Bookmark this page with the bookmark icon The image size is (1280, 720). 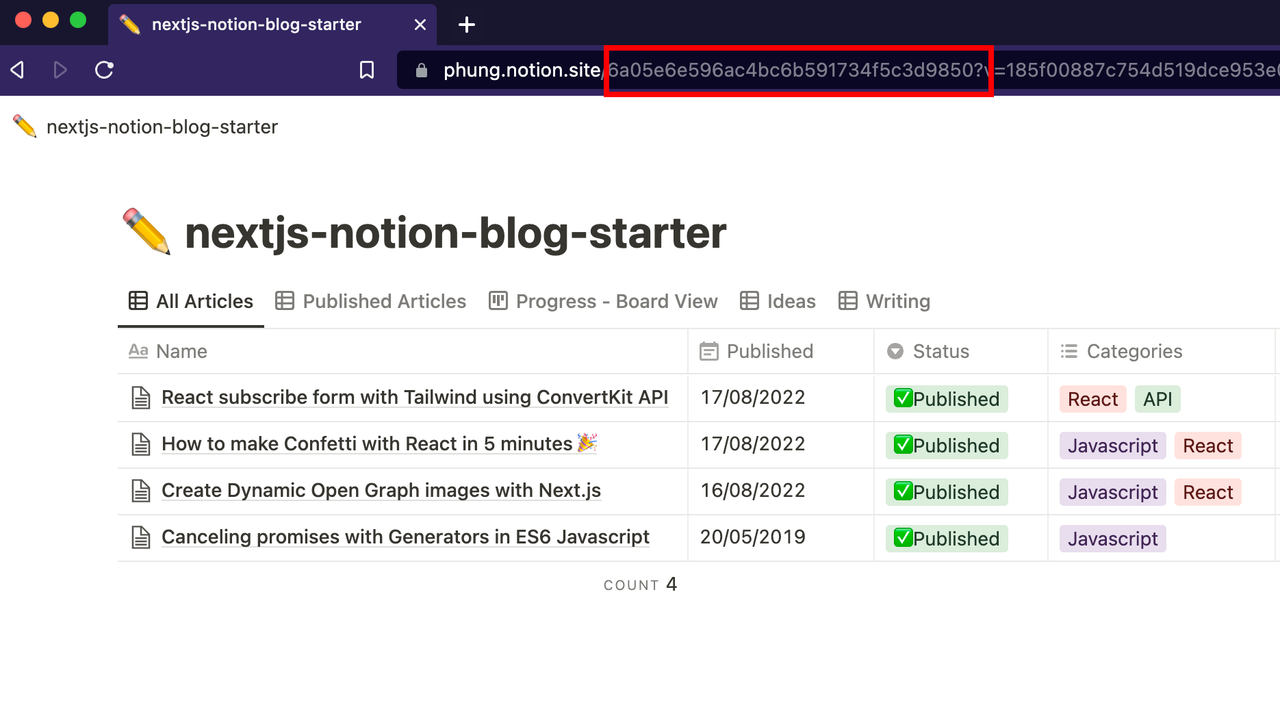[x=367, y=70]
